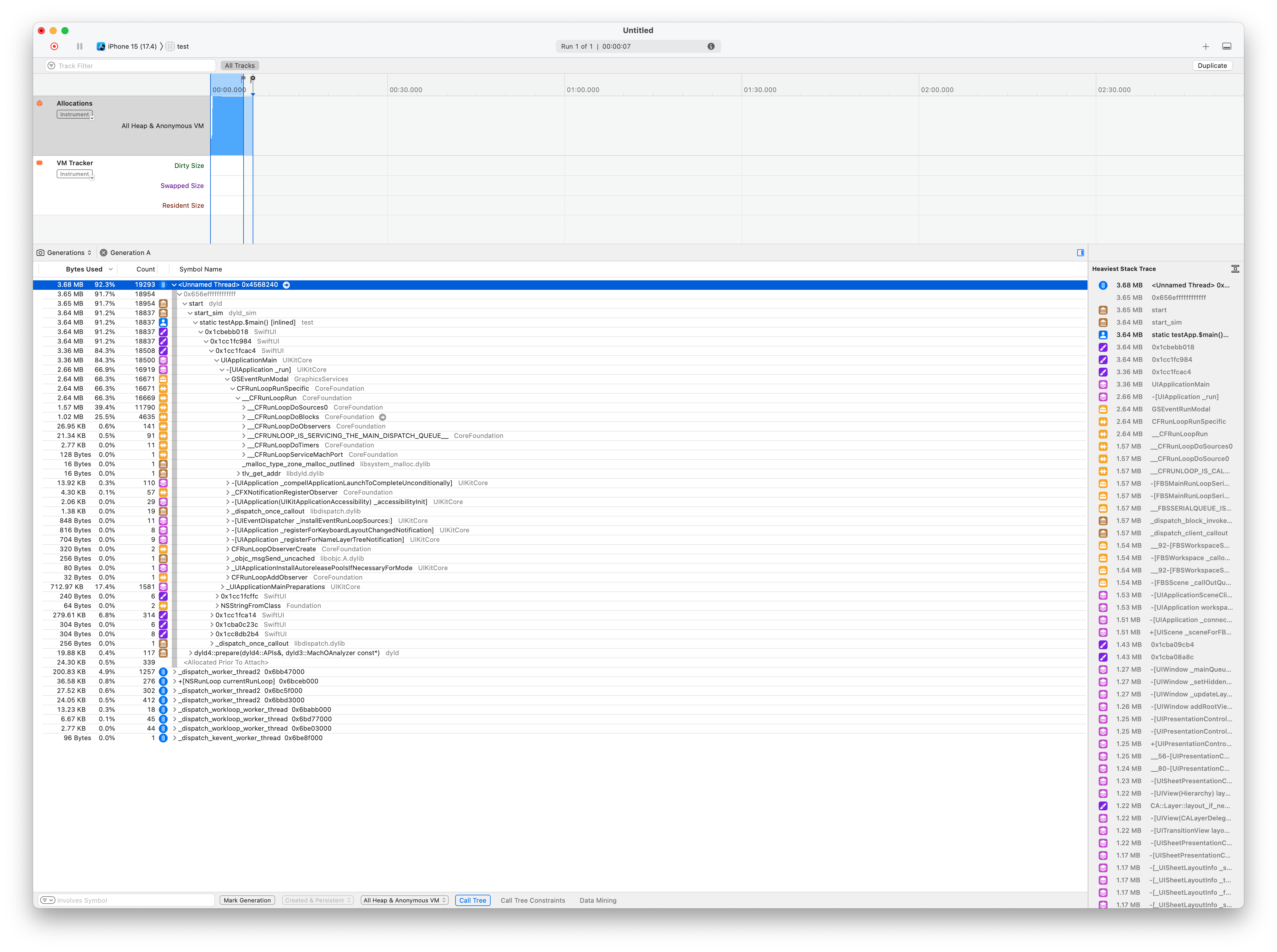Click focus arrow next to __CFRunLoopDoBlocks
Screen dimensions: 1277x952
click(382, 417)
